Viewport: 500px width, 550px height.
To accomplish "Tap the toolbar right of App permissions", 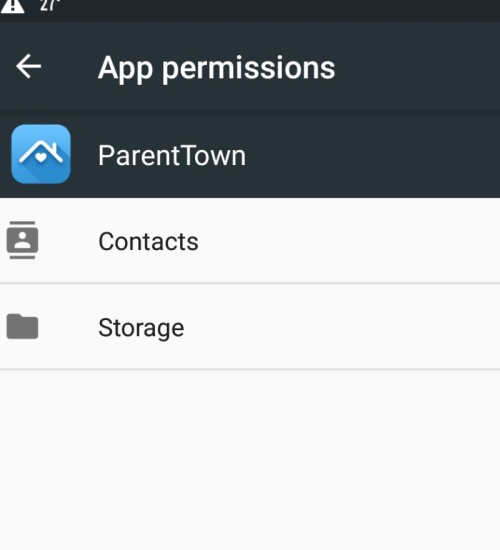I will coord(418,67).
